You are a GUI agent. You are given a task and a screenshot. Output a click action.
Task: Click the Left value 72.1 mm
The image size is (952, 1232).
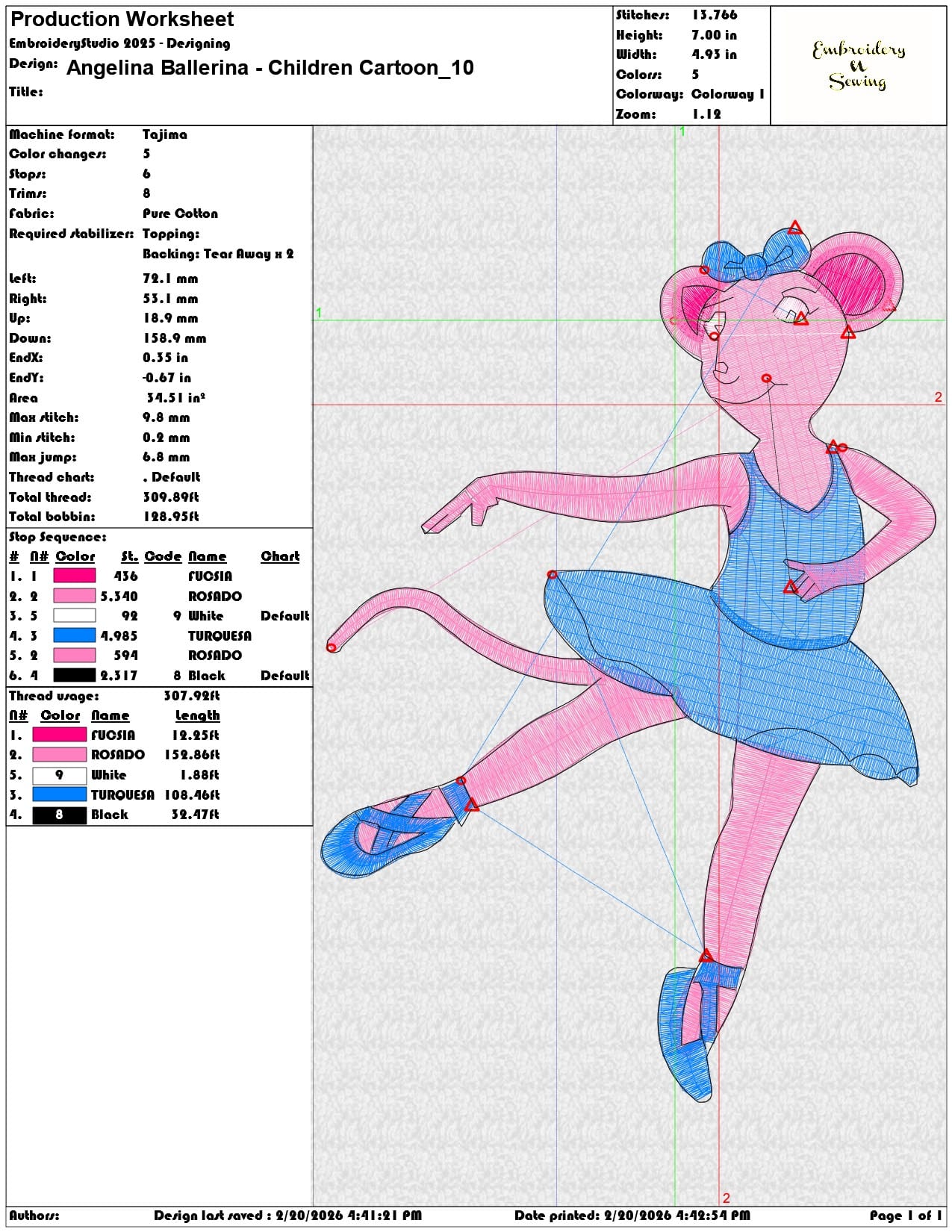[170, 279]
